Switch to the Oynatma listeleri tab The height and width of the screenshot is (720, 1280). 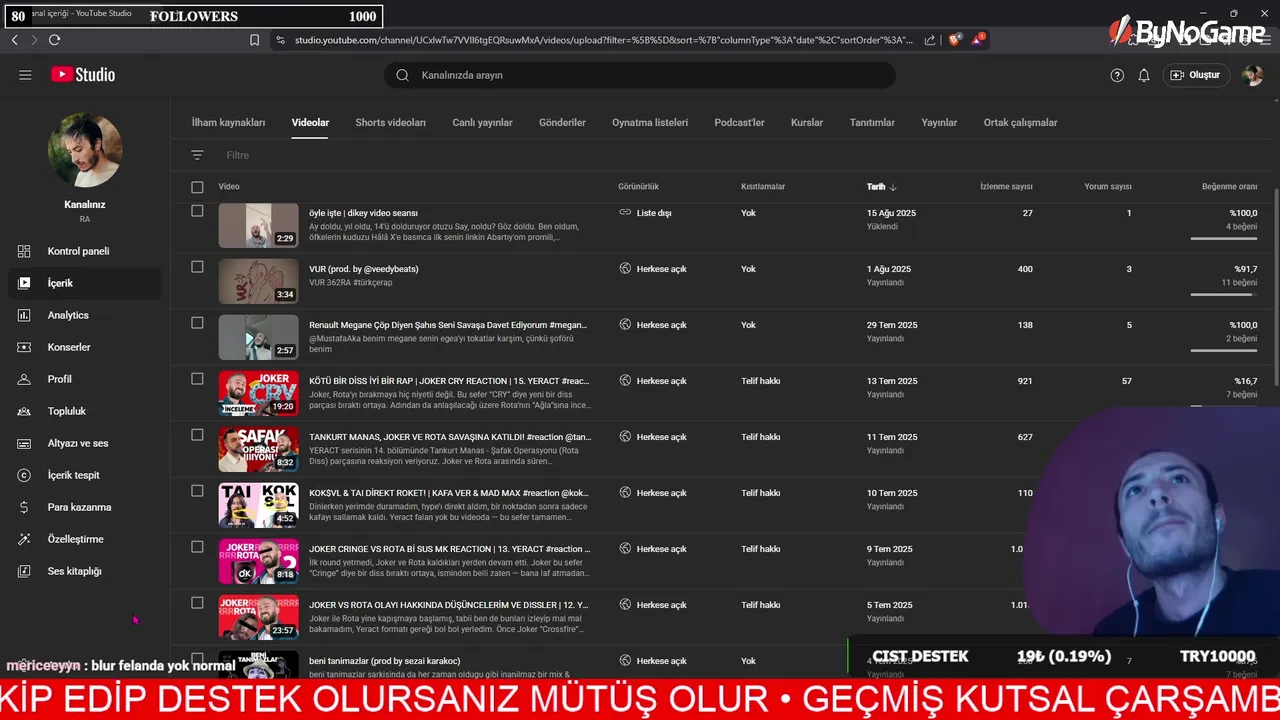coord(650,122)
